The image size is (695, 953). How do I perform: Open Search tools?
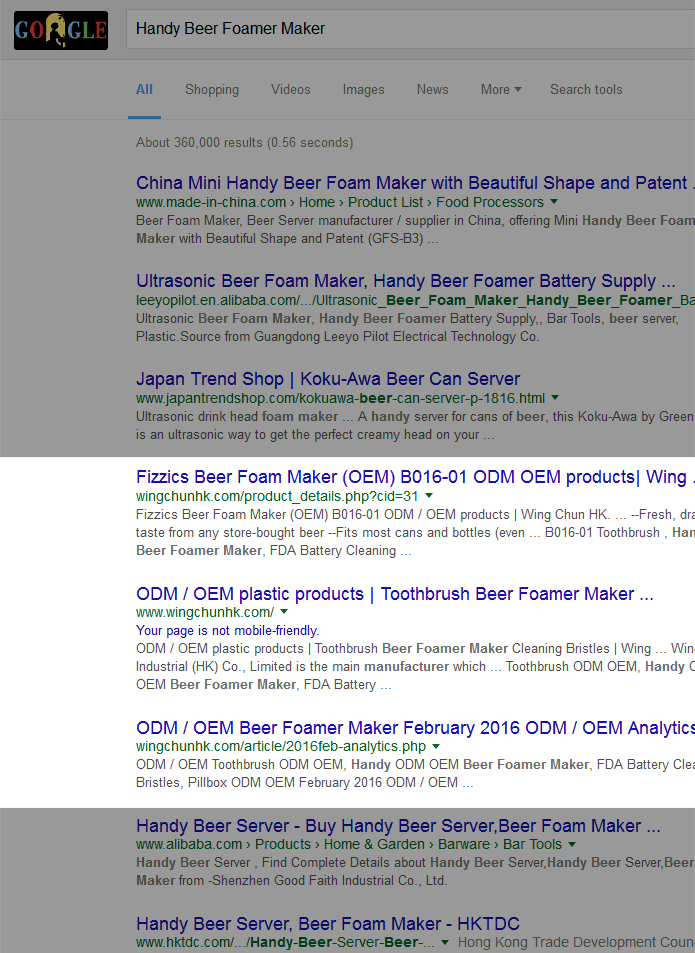point(586,89)
